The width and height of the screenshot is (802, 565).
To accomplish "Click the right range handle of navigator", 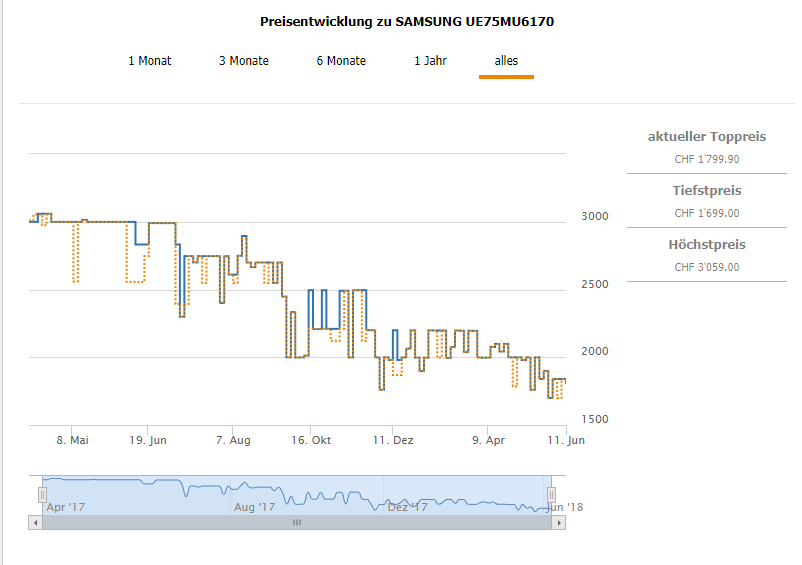I will 550,494.
